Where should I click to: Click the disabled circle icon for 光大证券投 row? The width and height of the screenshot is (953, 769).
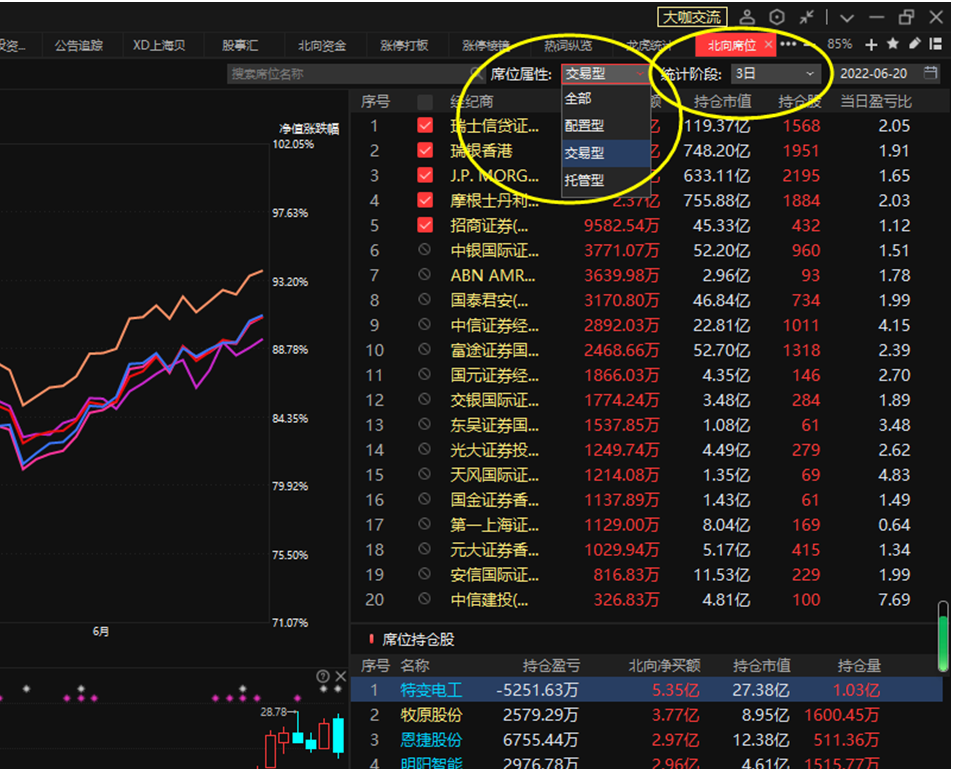[x=425, y=449]
